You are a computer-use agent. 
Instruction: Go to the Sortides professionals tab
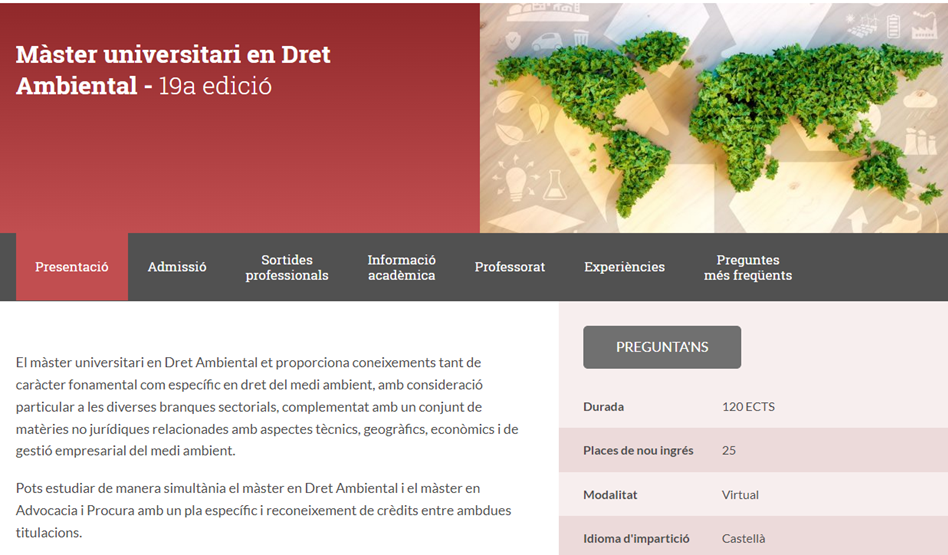(287, 267)
